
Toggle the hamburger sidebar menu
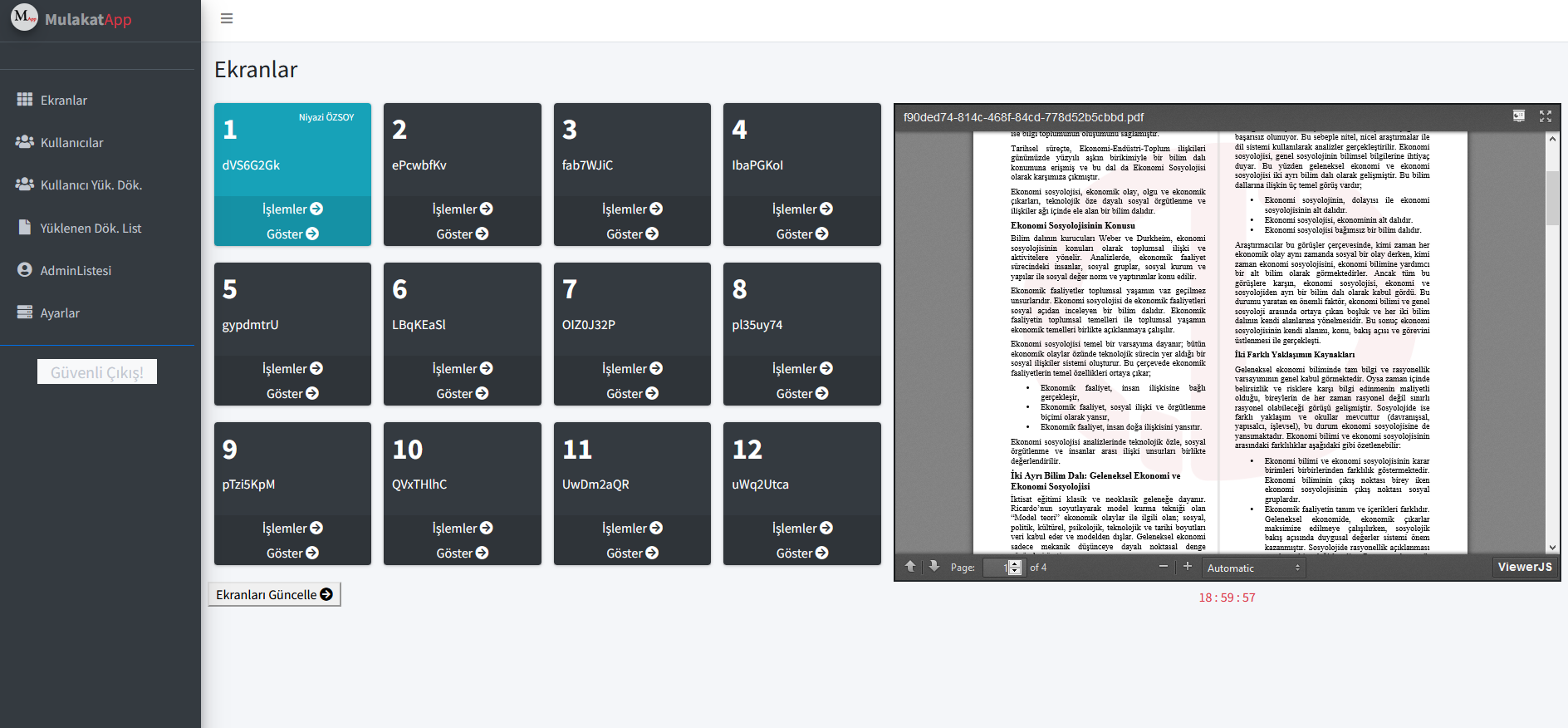click(227, 18)
